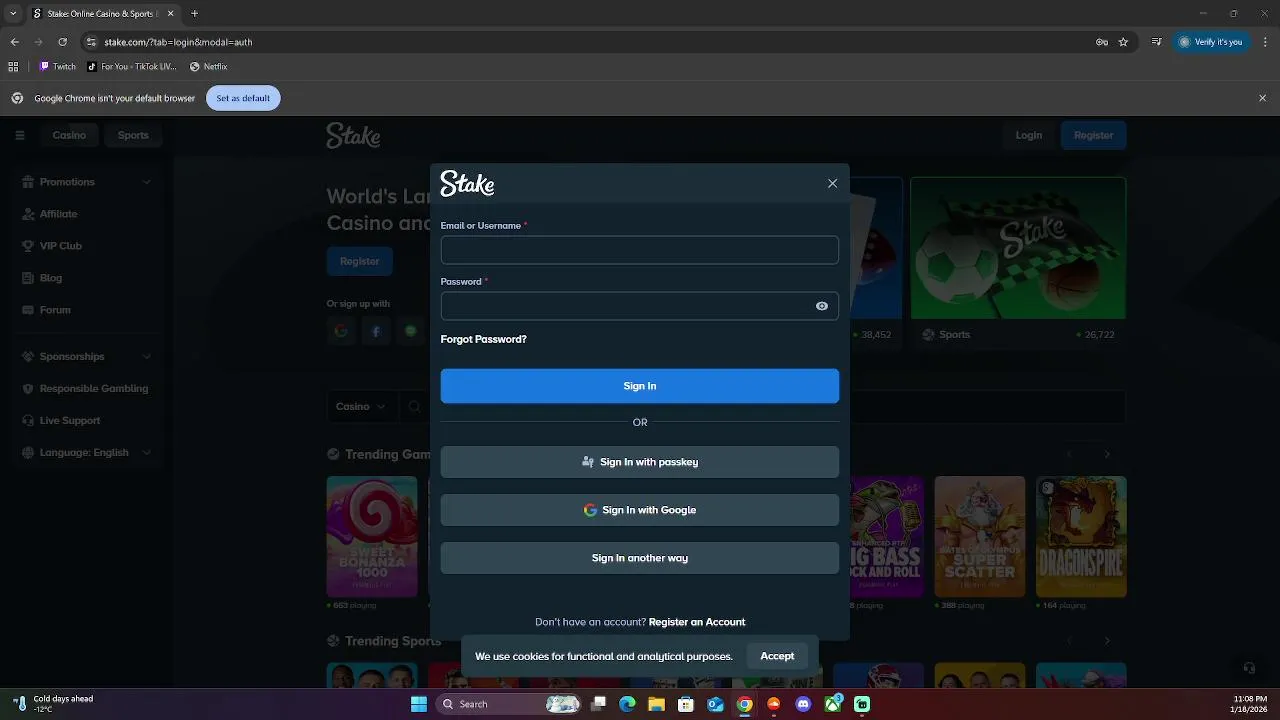Open the Dragonspire game thumbnail
This screenshot has height=720, width=1280.
point(1081,536)
